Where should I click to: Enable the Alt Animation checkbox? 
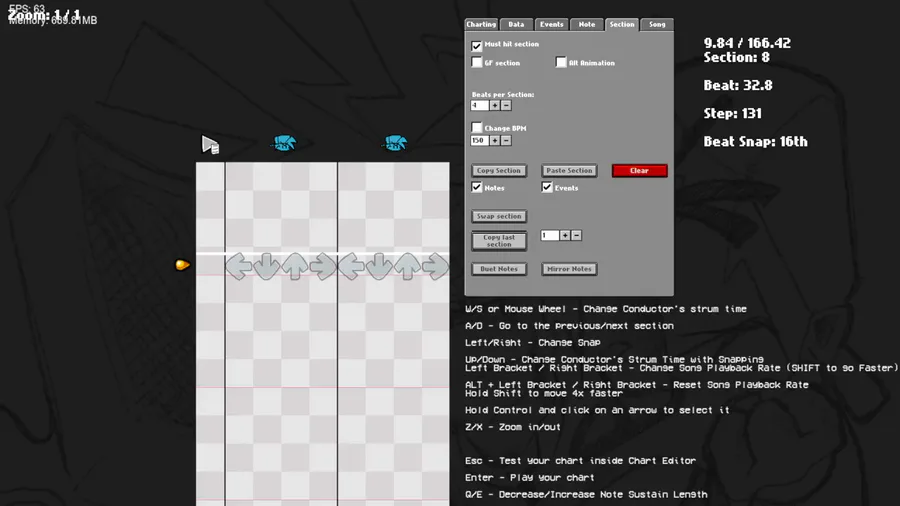click(x=561, y=62)
